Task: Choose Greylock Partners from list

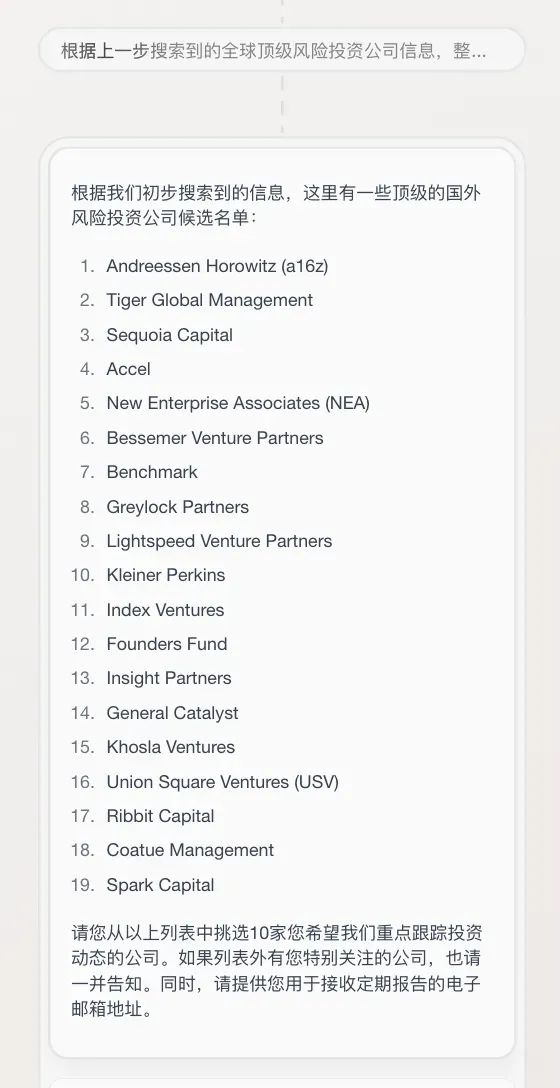Action: click(178, 507)
